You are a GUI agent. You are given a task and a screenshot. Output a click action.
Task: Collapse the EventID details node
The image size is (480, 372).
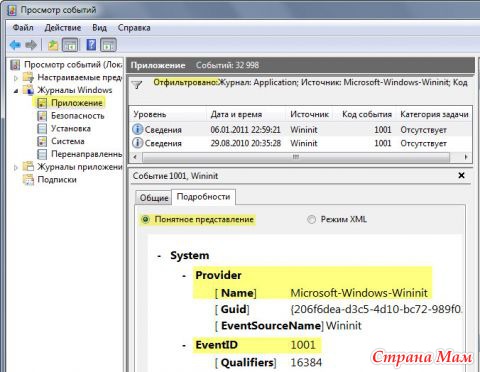pos(184,345)
